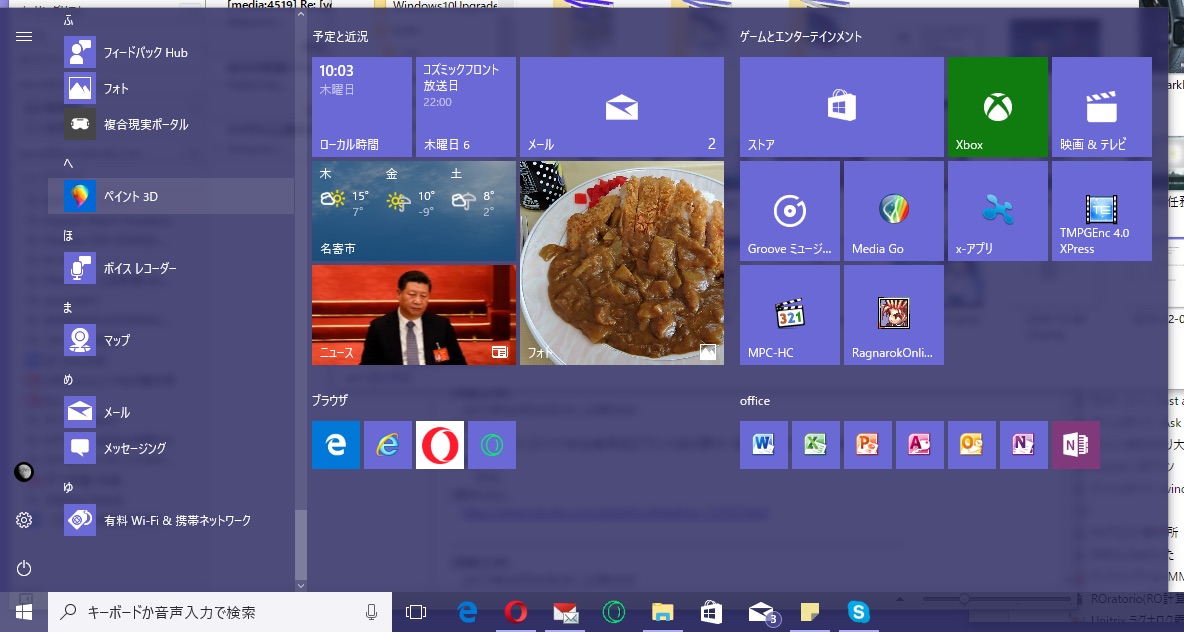Open the 映画 & テレビ tile
Image resolution: width=1184 pixels, height=632 pixels.
pos(1102,107)
